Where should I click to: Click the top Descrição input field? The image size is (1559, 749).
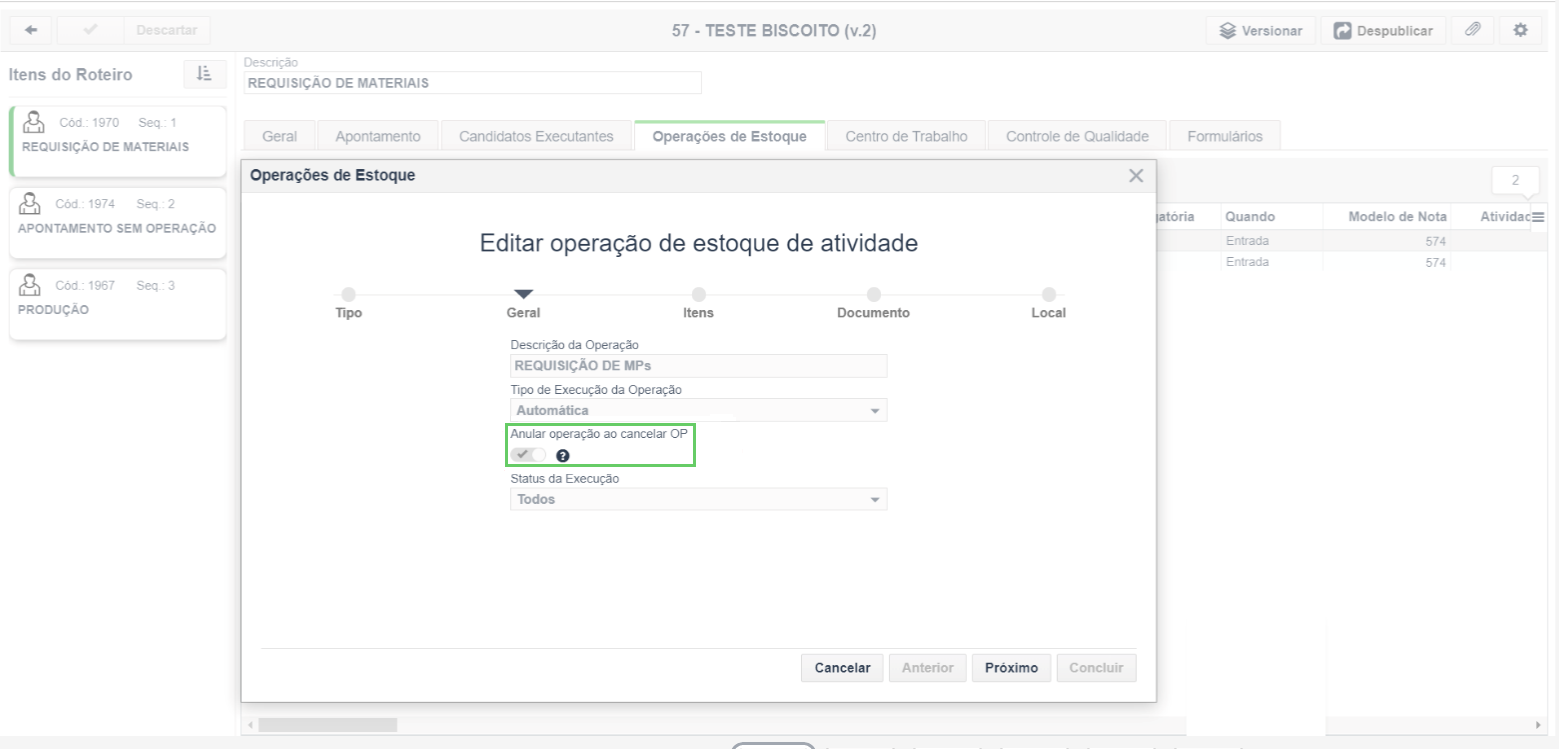[472, 83]
